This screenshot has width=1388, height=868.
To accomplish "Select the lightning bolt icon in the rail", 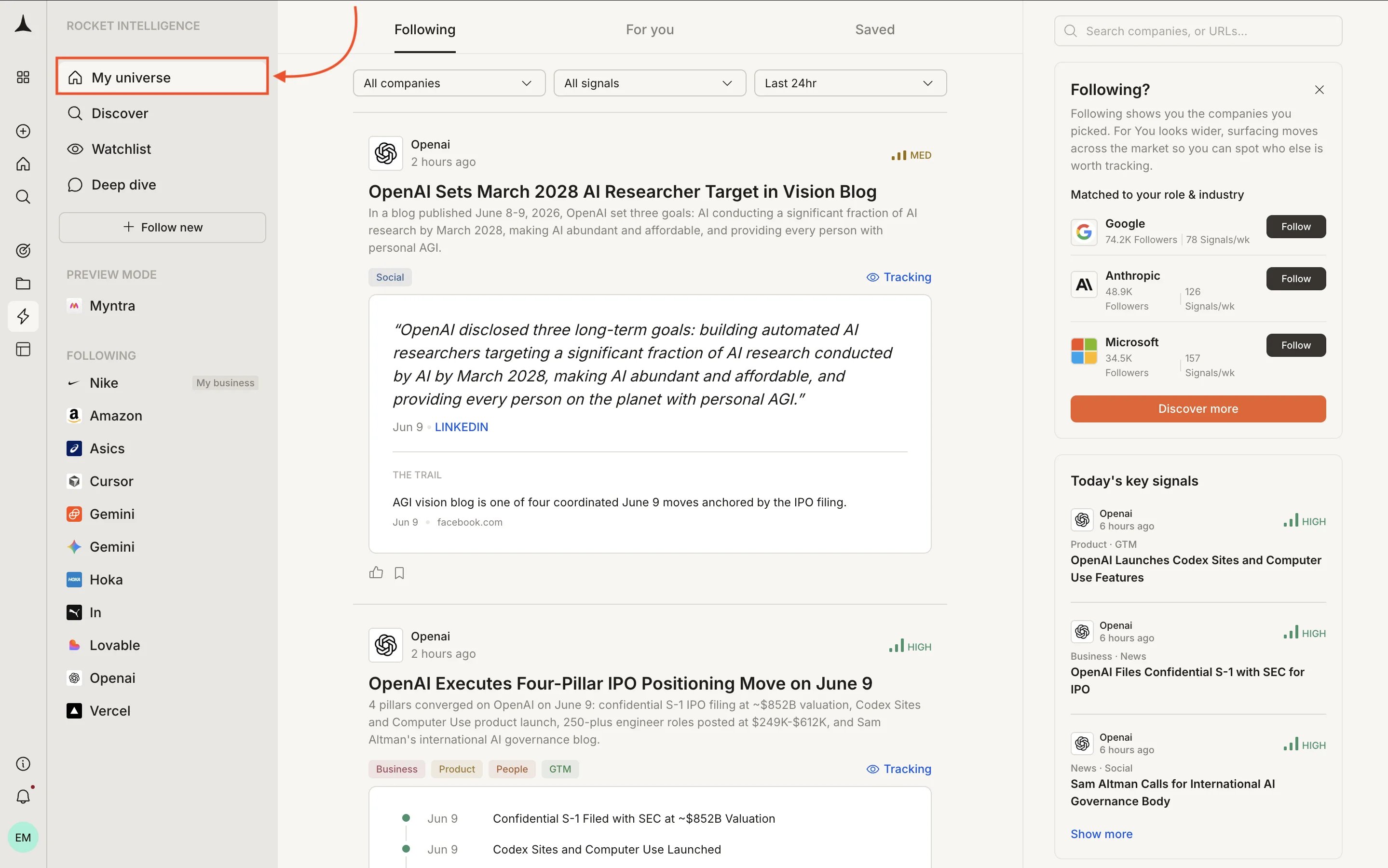I will (23, 316).
